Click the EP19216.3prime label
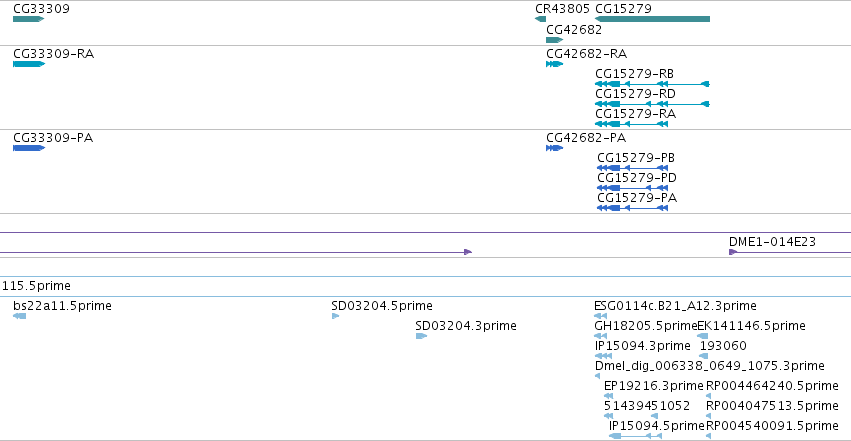 click(x=654, y=386)
